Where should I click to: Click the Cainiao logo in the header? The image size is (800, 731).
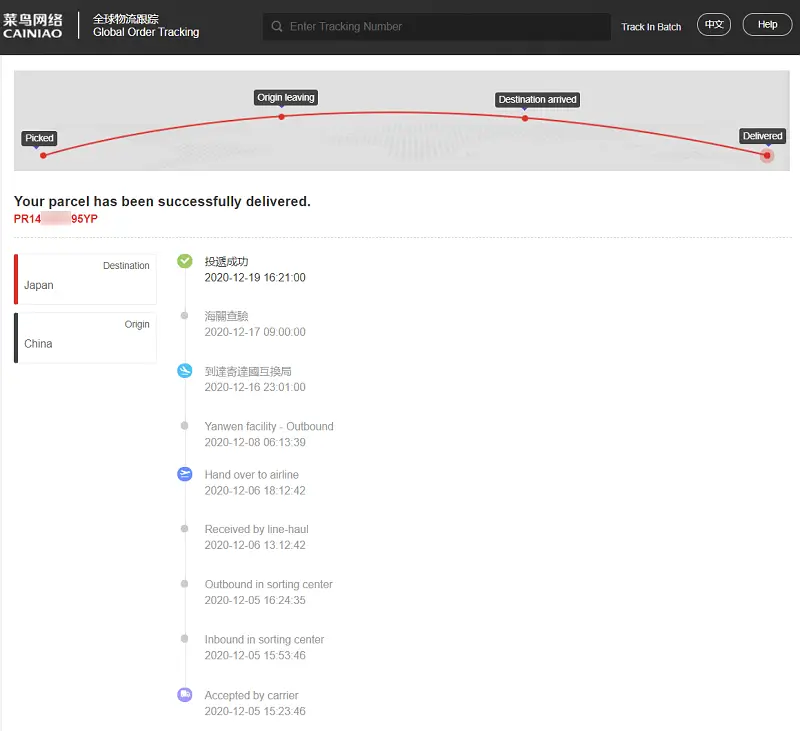coord(32,26)
